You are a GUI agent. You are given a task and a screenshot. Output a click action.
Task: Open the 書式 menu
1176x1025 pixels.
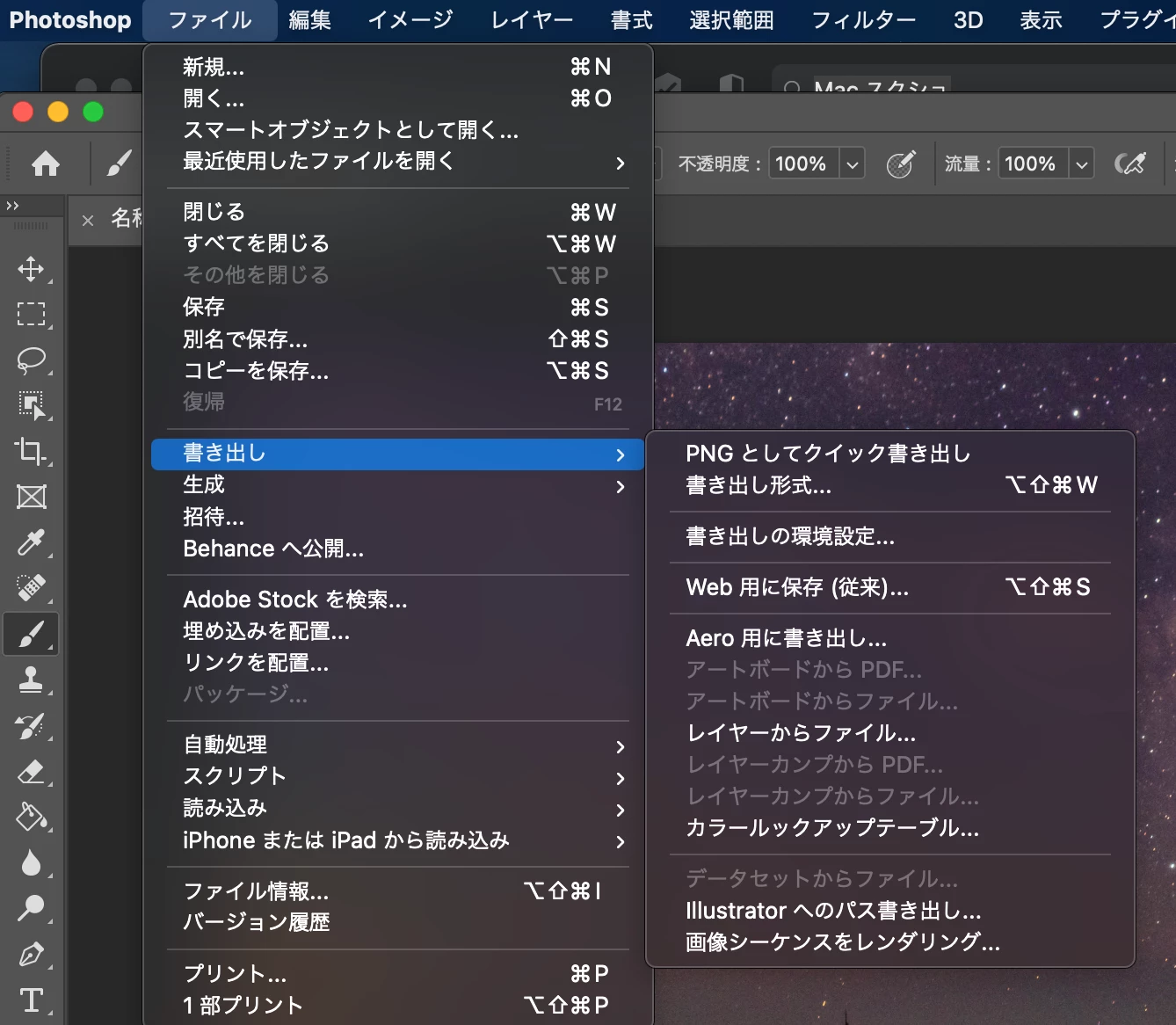pos(632,20)
